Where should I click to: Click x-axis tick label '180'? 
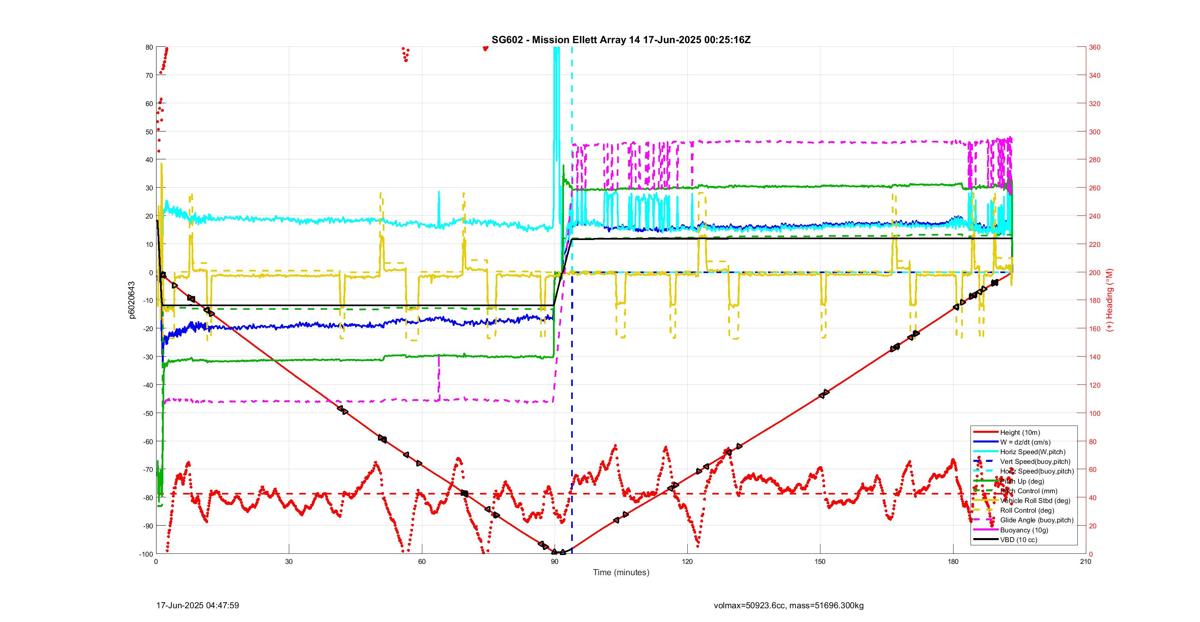pyautogui.click(x=953, y=561)
